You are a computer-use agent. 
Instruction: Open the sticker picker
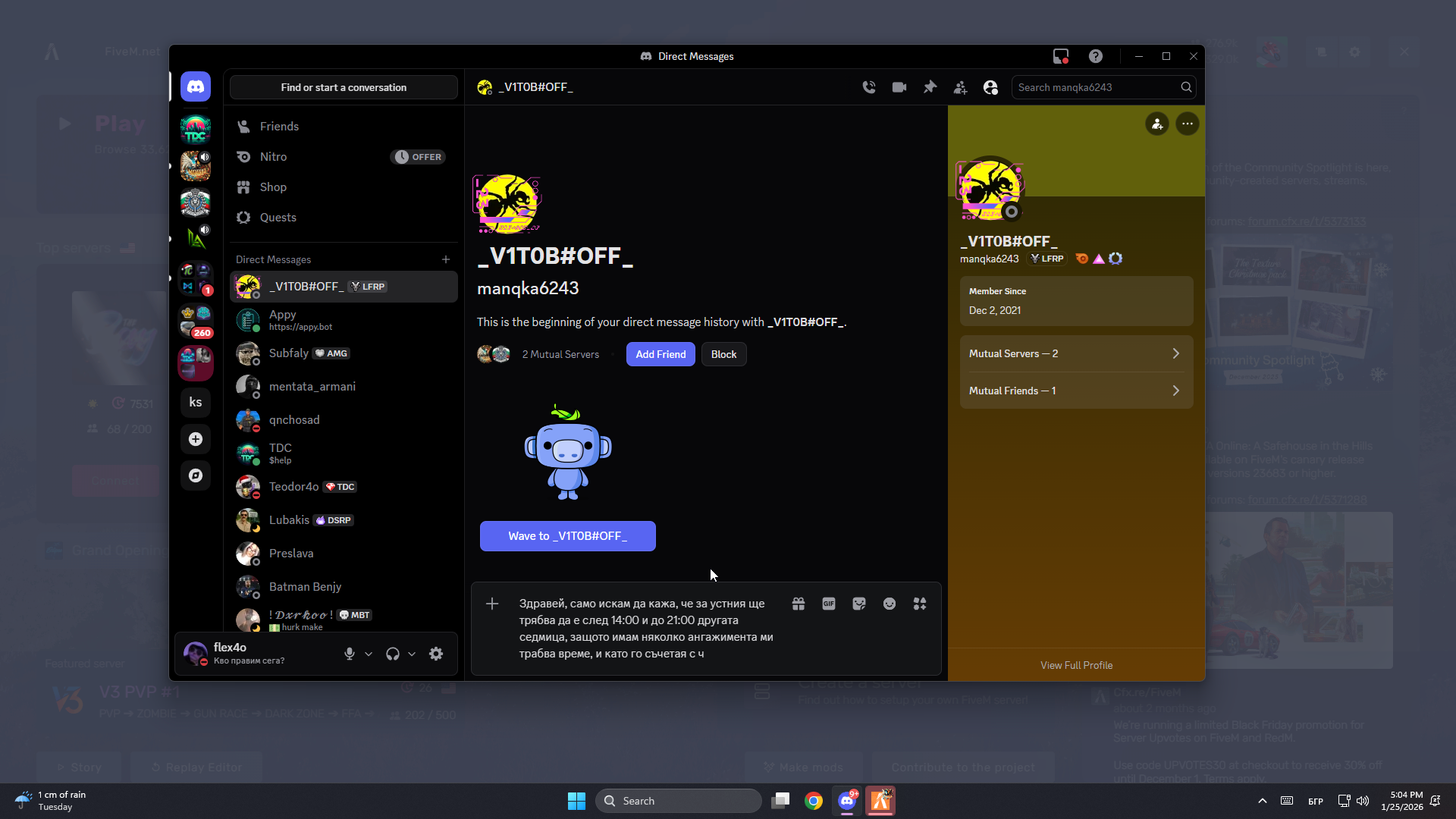click(859, 604)
